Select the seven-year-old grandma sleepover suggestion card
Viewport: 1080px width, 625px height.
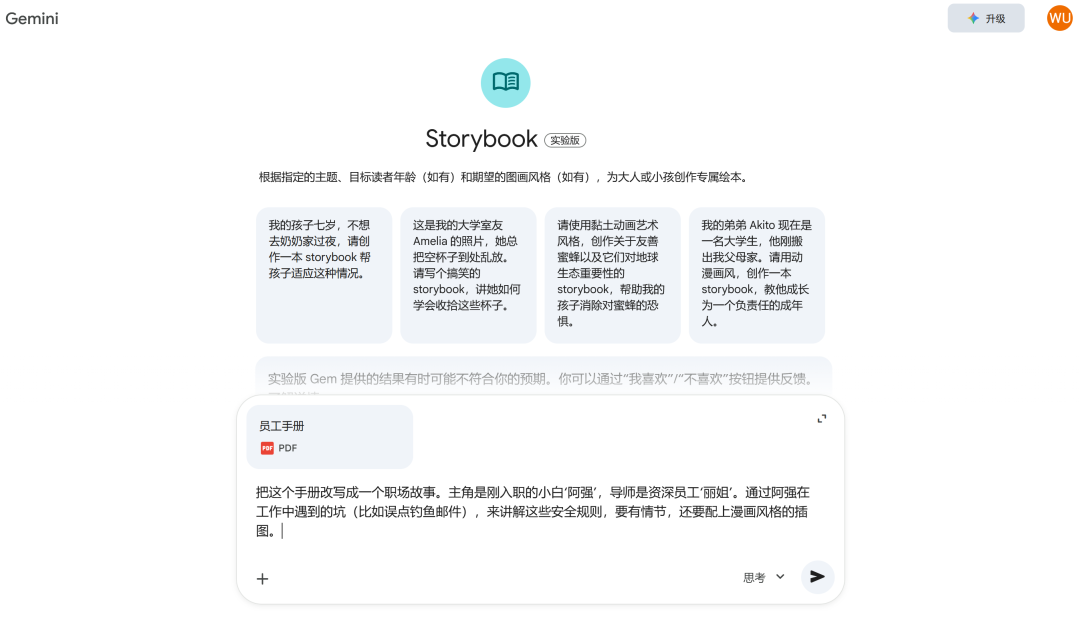[324, 275]
